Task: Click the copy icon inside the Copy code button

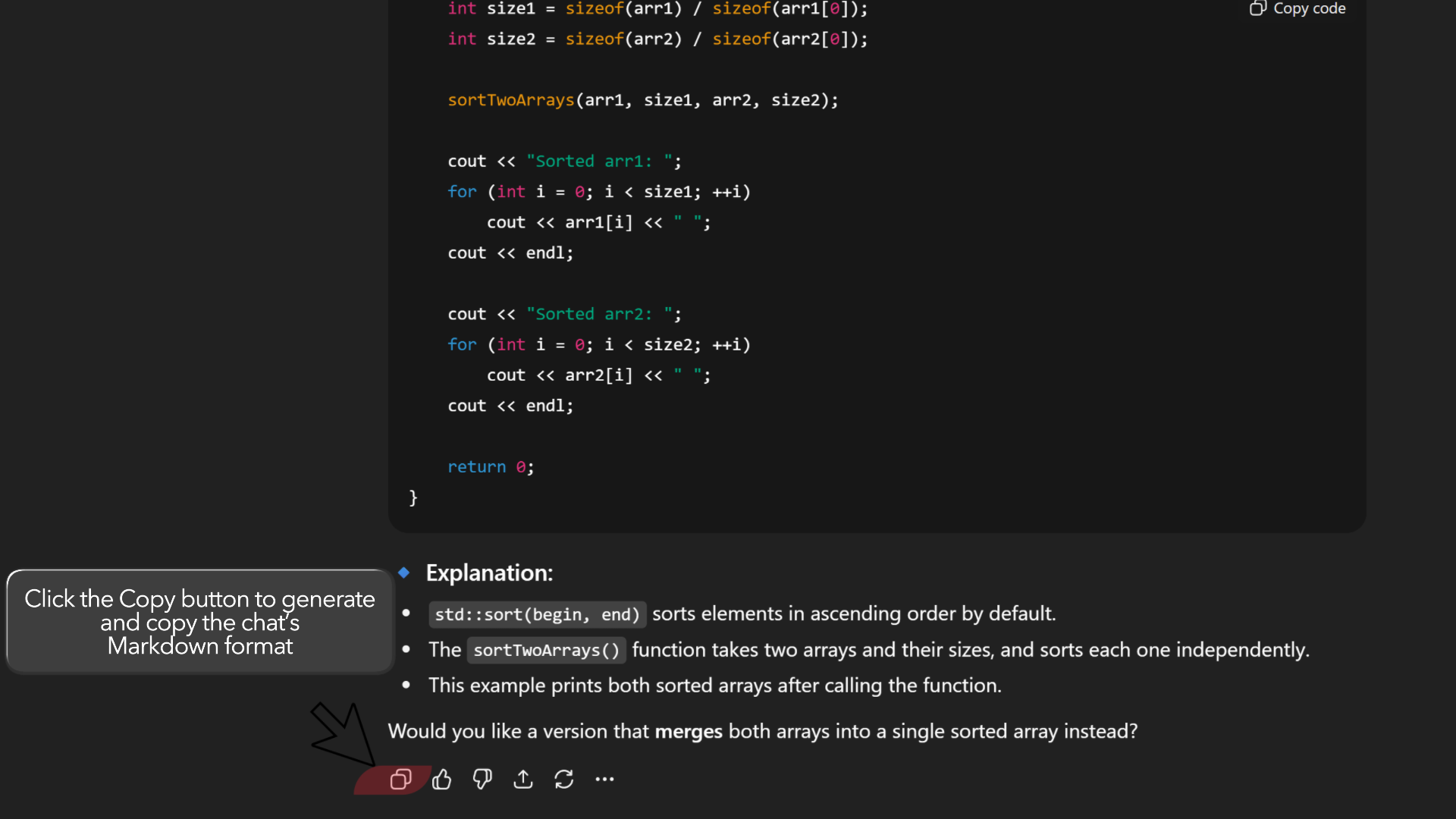Action: pos(1258,9)
